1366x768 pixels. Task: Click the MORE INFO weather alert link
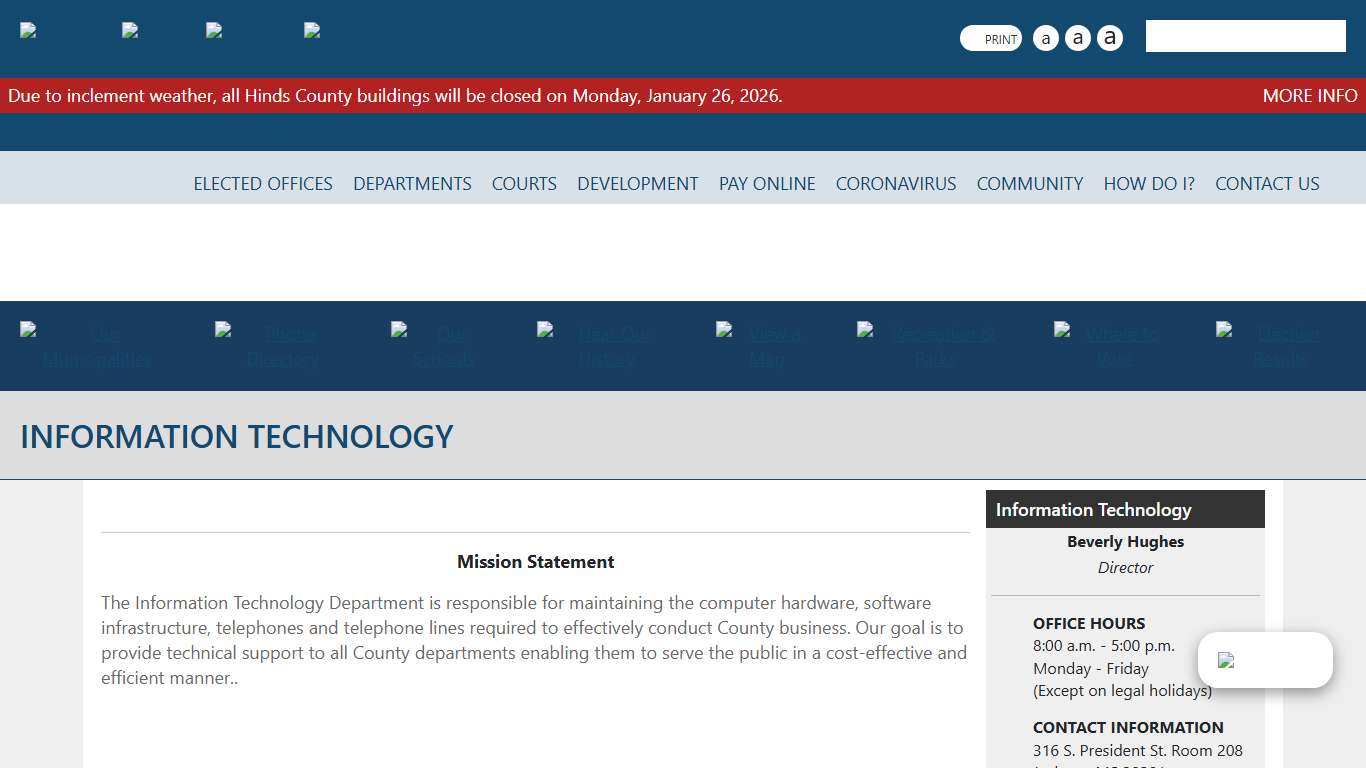coord(1310,95)
